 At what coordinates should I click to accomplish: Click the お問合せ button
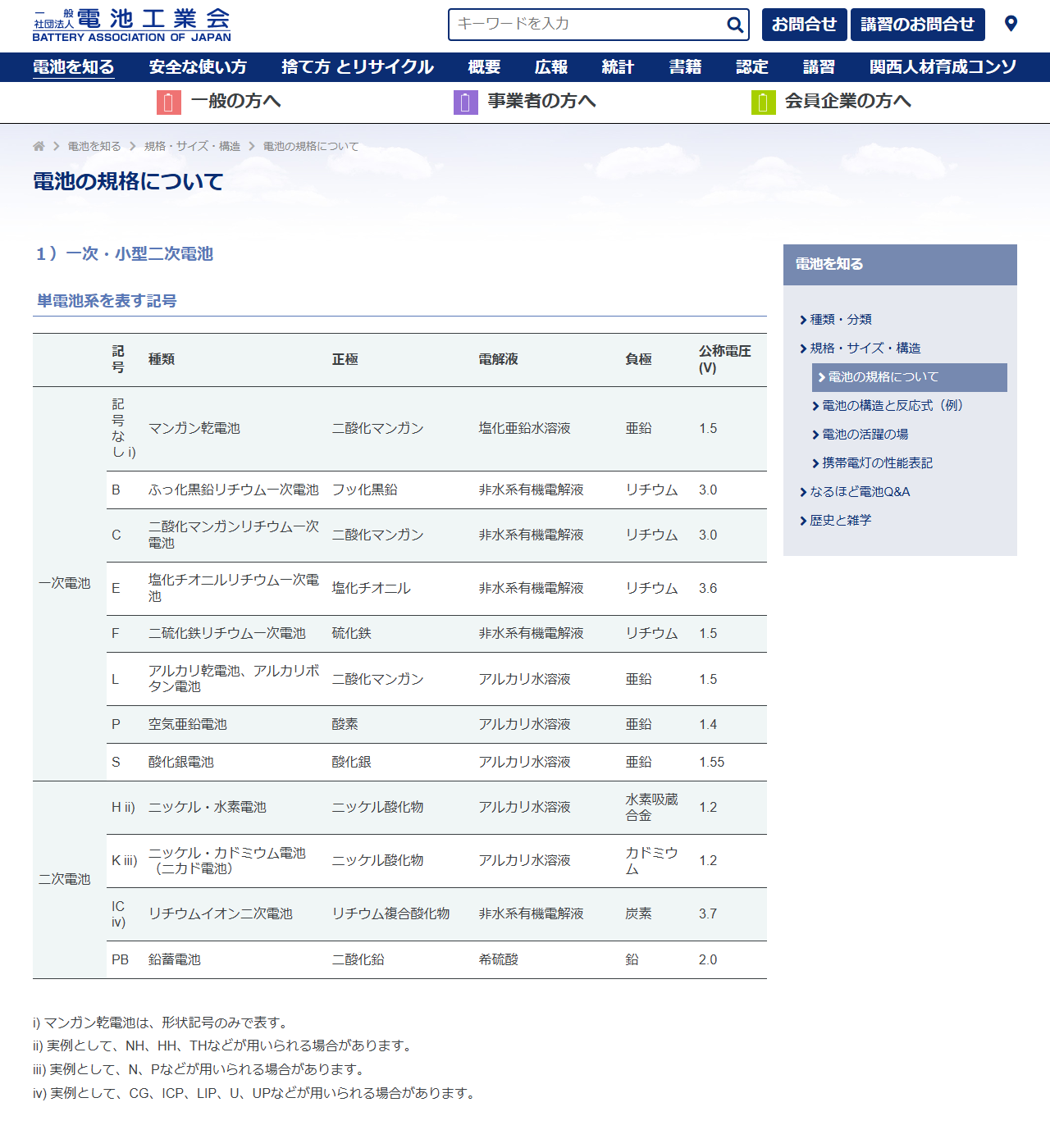[x=804, y=25]
